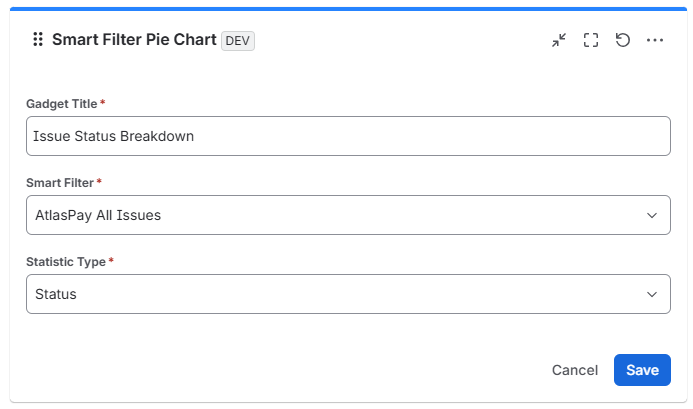Screen dimensions: 693x409
Task: Focus the Gadget Title text field
Action: 348,136
